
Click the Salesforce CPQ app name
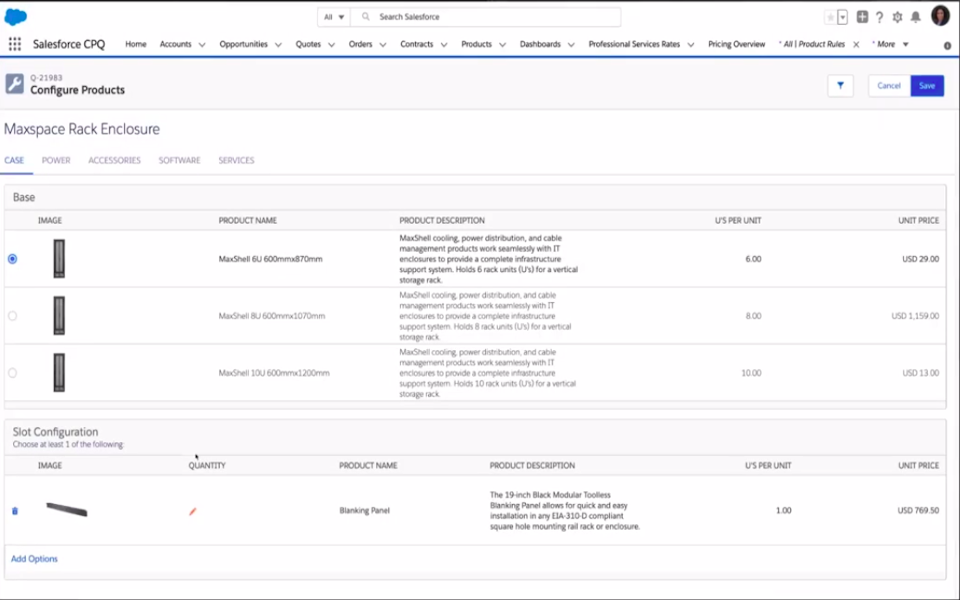[x=69, y=44]
